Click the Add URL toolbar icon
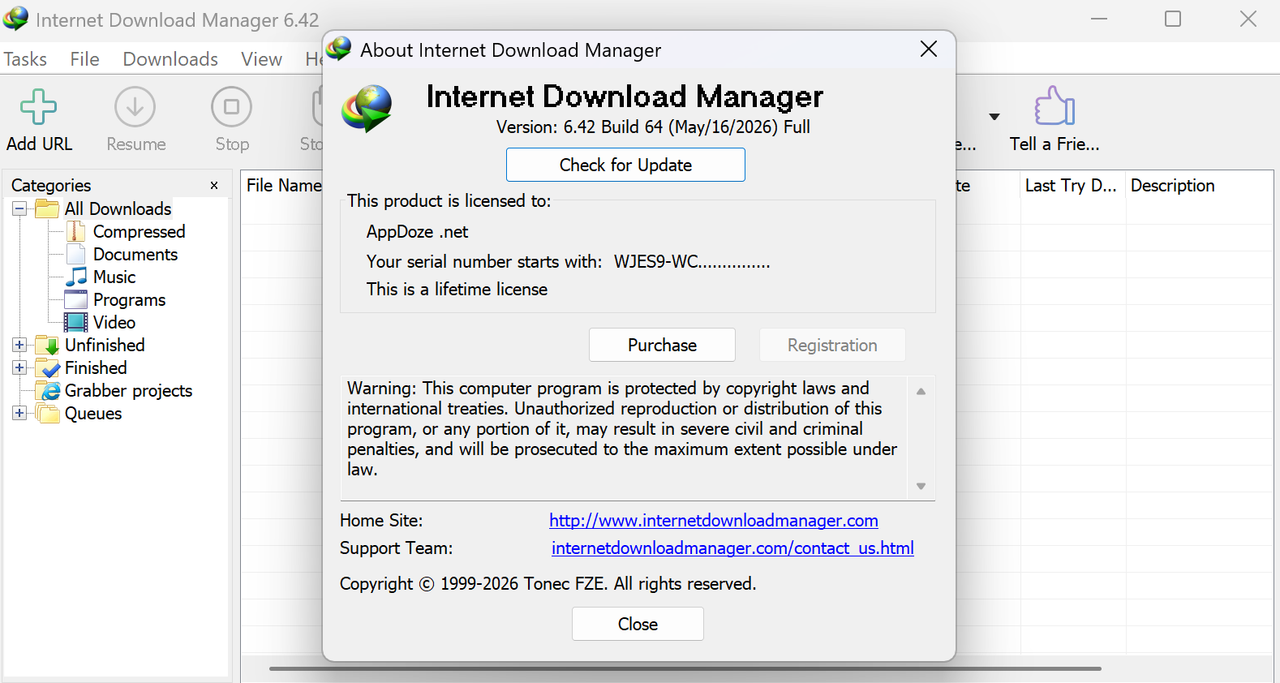 tap(39, 107)
